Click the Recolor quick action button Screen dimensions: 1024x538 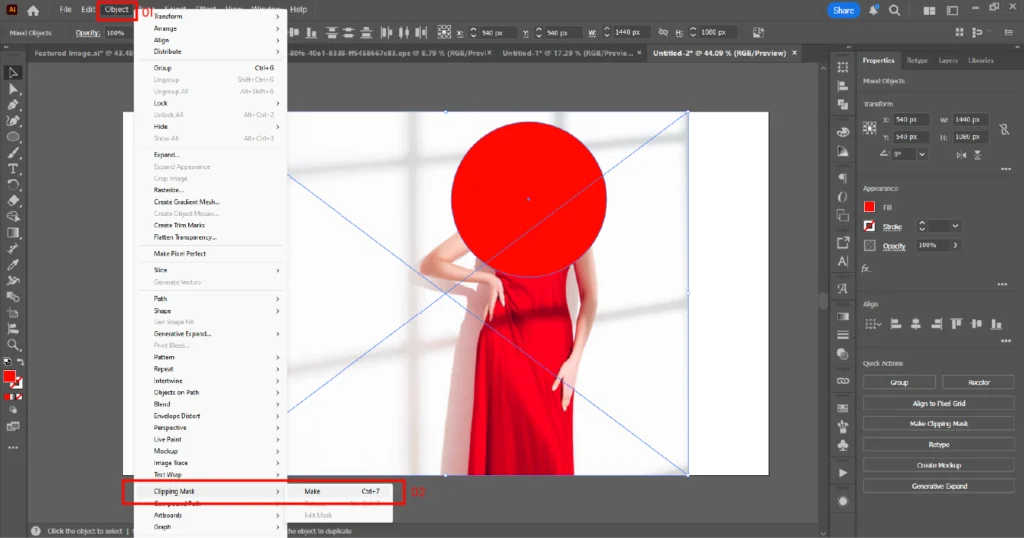(978, 383)
